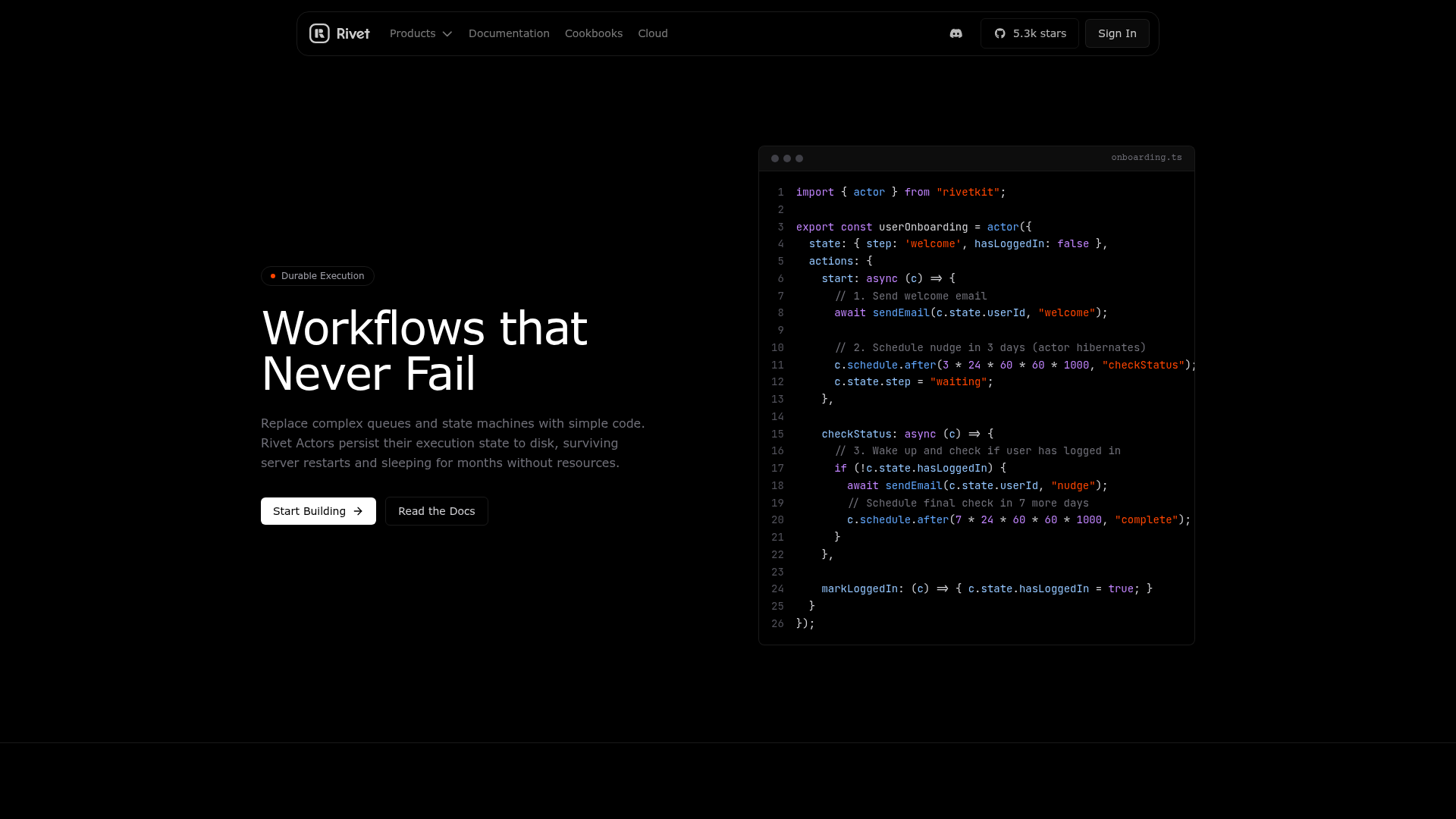
Task: Open the Discord icon link
Action: (956, 33)
